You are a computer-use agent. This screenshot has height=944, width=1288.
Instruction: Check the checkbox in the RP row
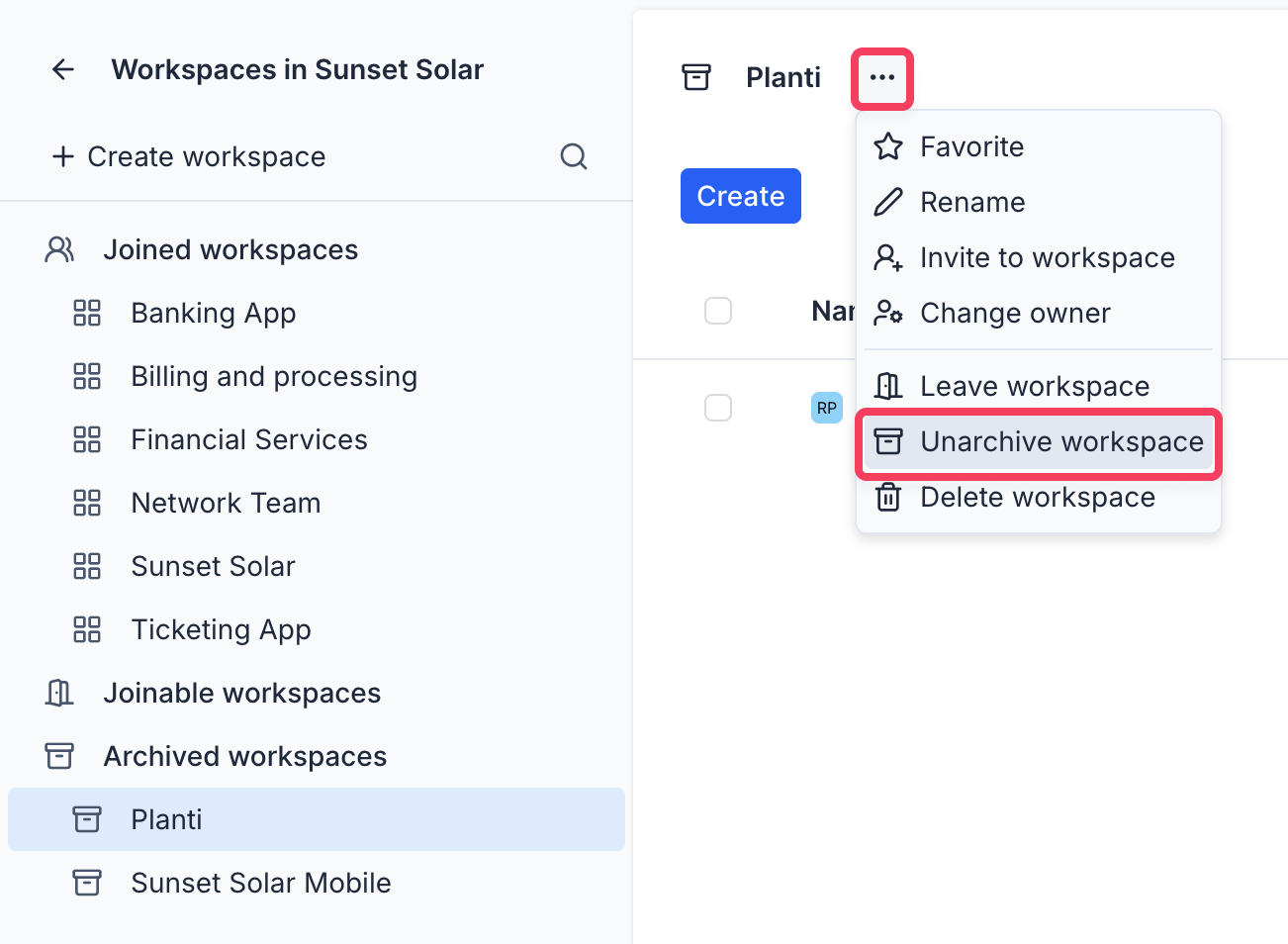[718, 408]
